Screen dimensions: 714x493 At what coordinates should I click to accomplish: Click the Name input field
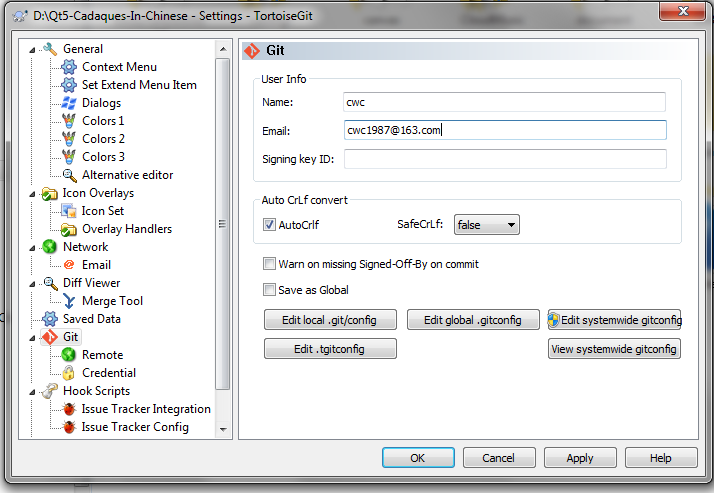point(505,102)
